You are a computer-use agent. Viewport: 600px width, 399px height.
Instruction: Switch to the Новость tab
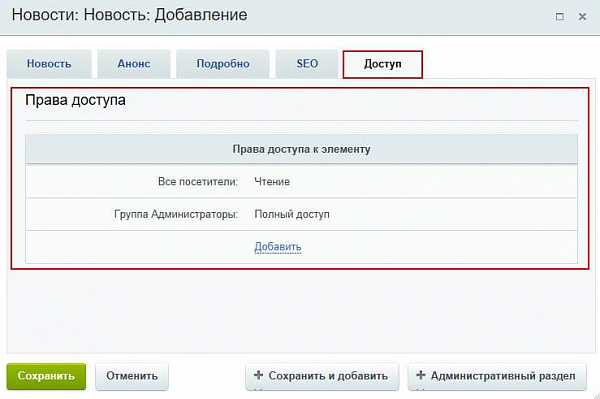pyautogui.click(x=49, y=64)
